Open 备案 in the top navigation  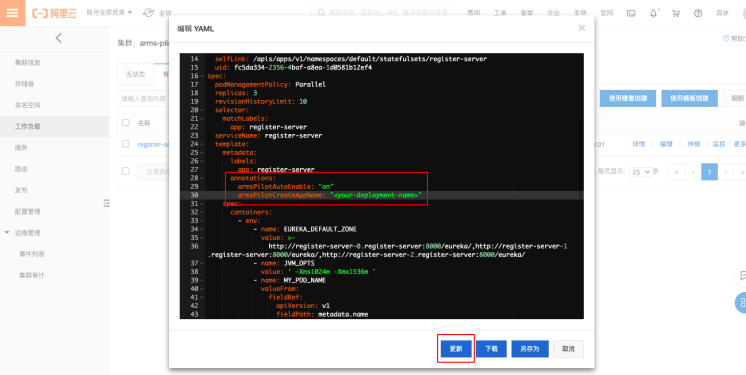[527, 13]
